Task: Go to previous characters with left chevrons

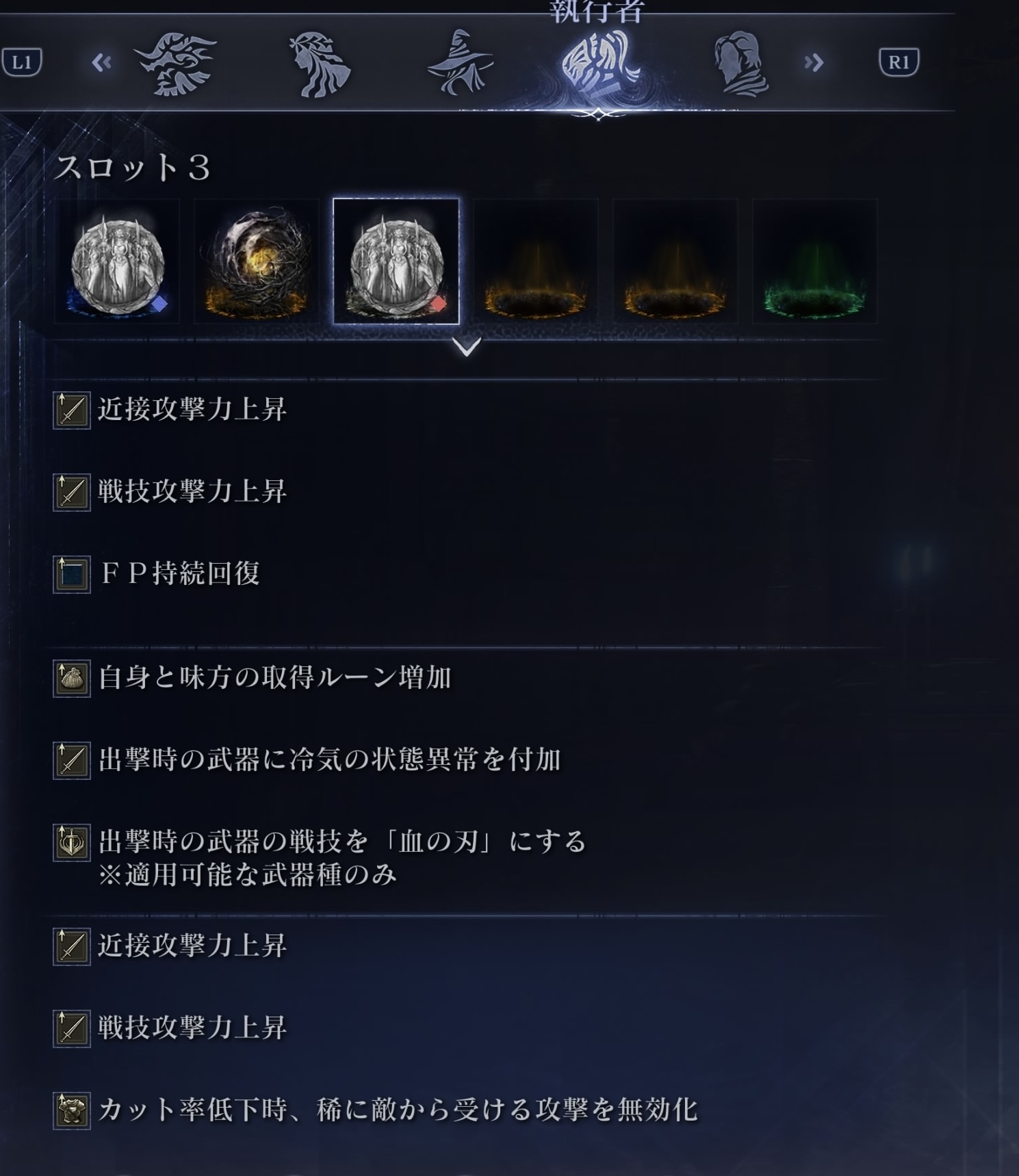Action: tap(101, 63)
